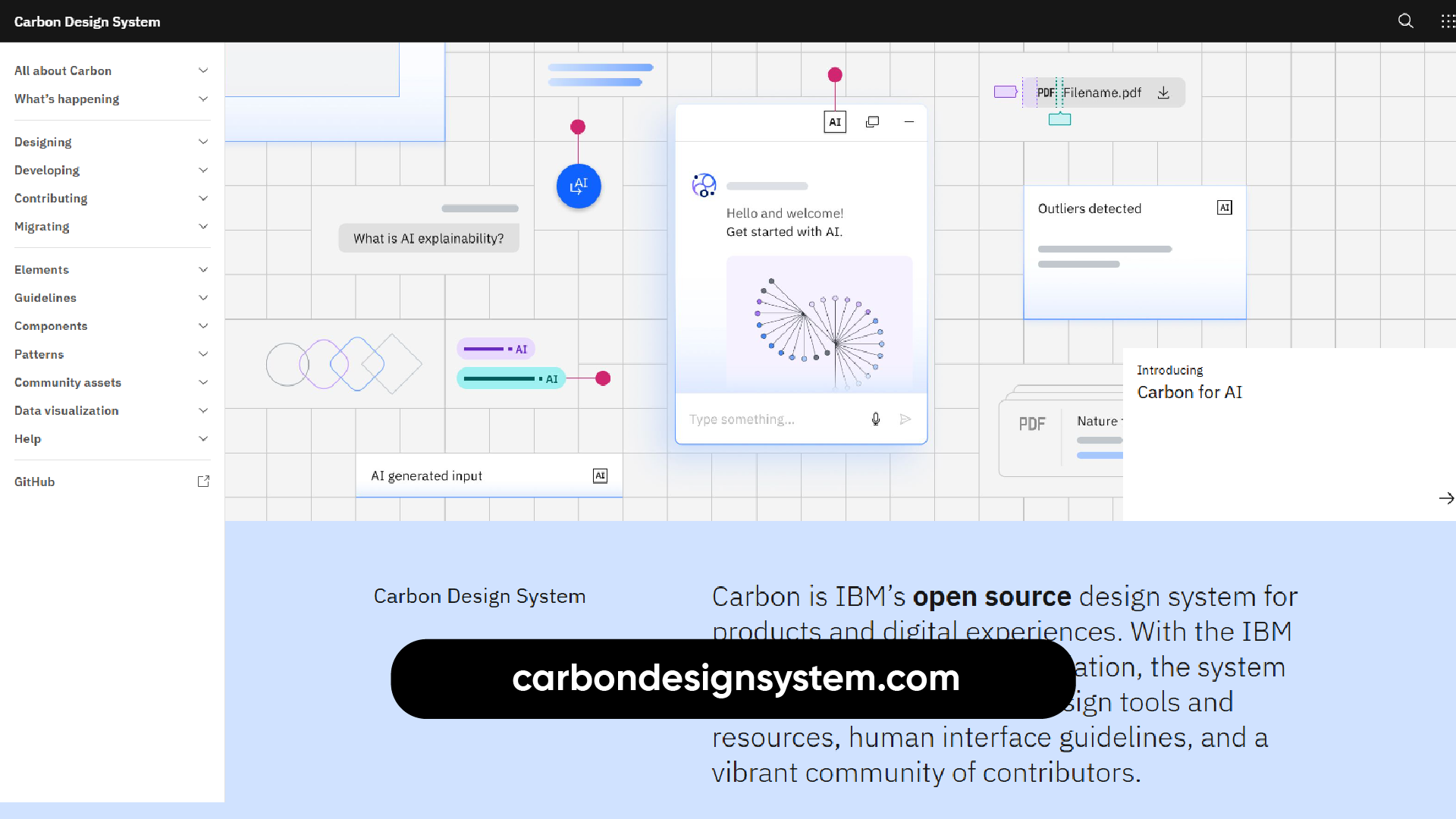Select the AI badge in the chat window header
The image size is (1456, 819).
834,121
